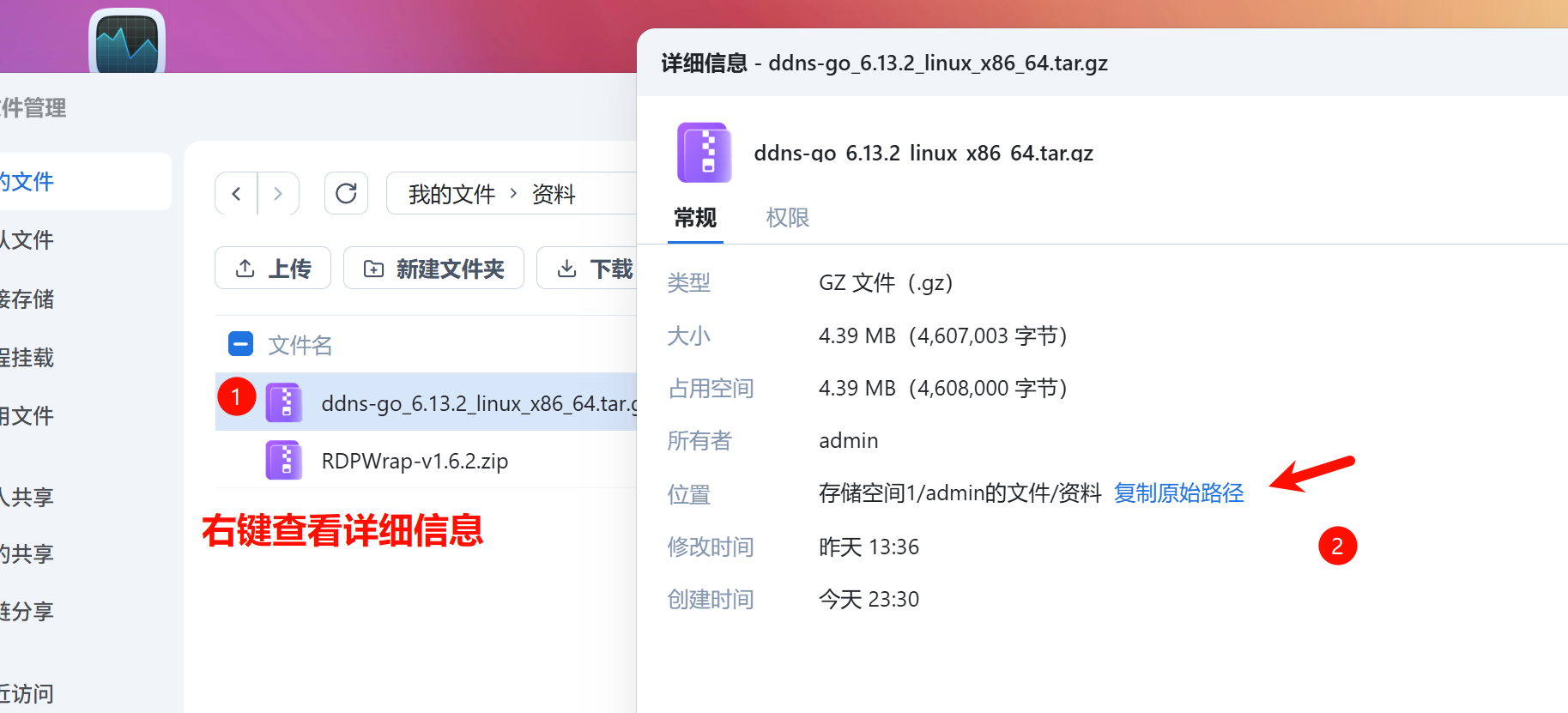Screen dimensions: 1568x713
Task: Click the large archive icon in details panel
Action: coord(705,153)
